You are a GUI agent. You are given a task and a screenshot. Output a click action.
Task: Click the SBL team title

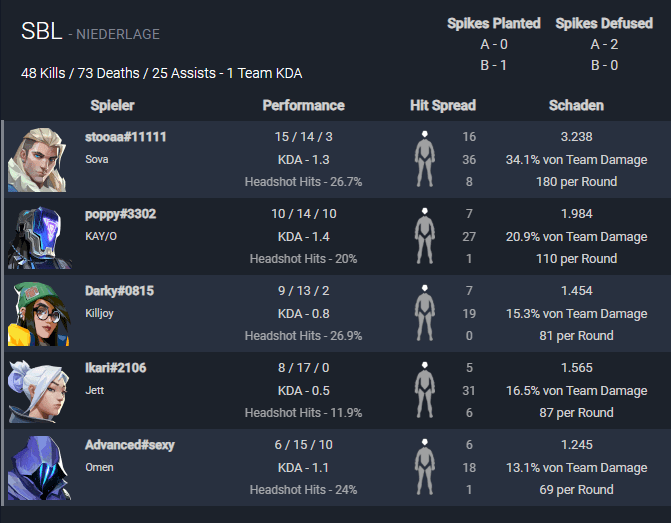click(42, 31)
